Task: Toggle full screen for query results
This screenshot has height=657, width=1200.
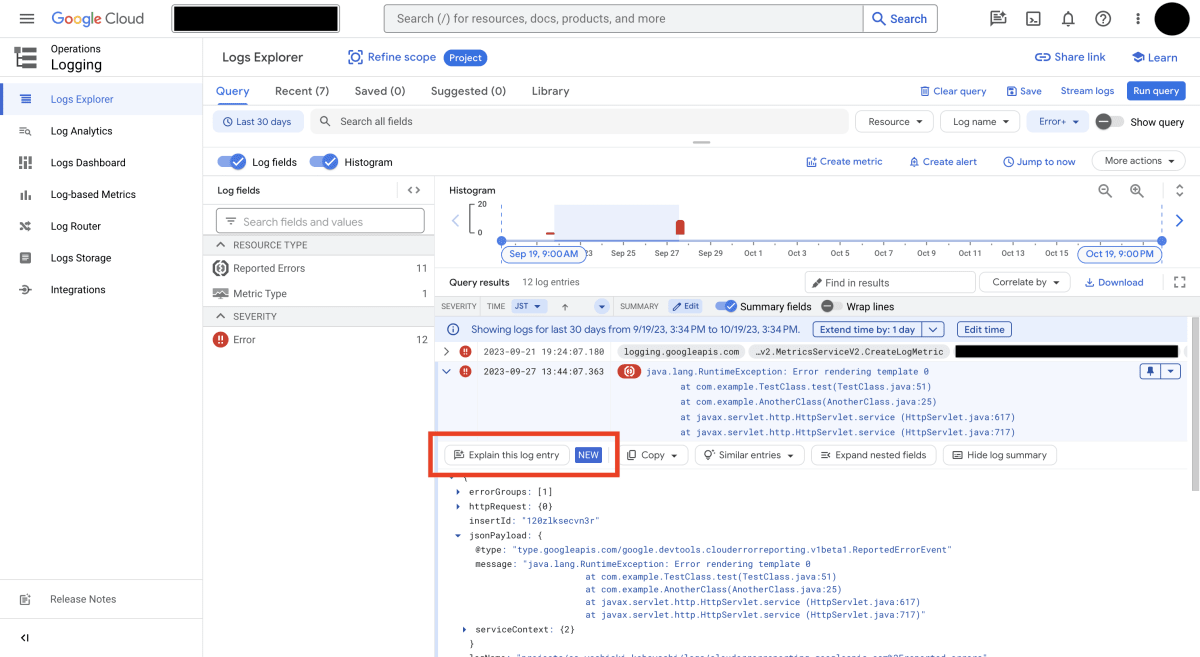Action: point(1180,282)
